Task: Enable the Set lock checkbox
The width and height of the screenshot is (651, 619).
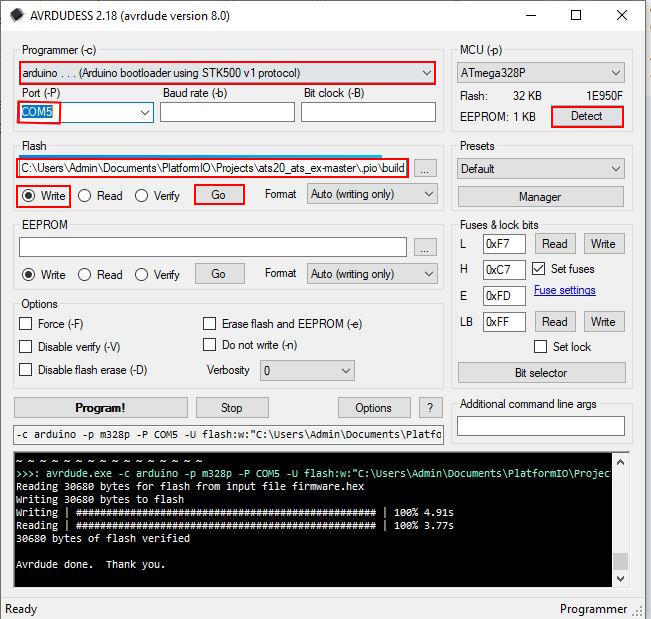Action: tap(540, 347)
